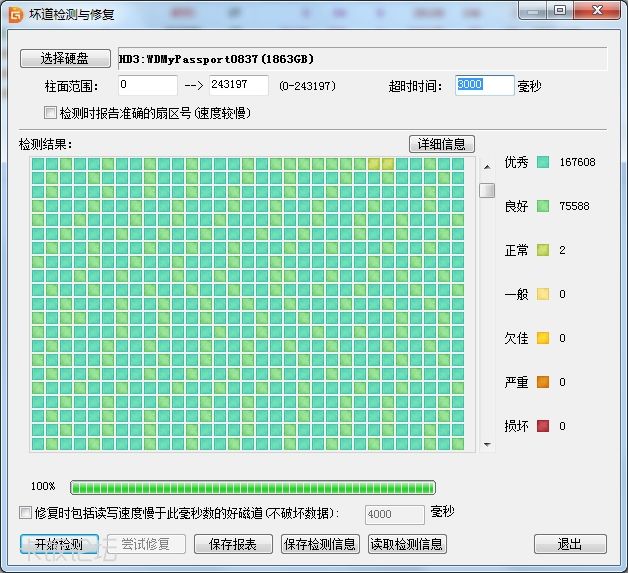Click the 优秀 teal color swatch
Viewport: 628px width, 573px height.
(x=543, y=162)
